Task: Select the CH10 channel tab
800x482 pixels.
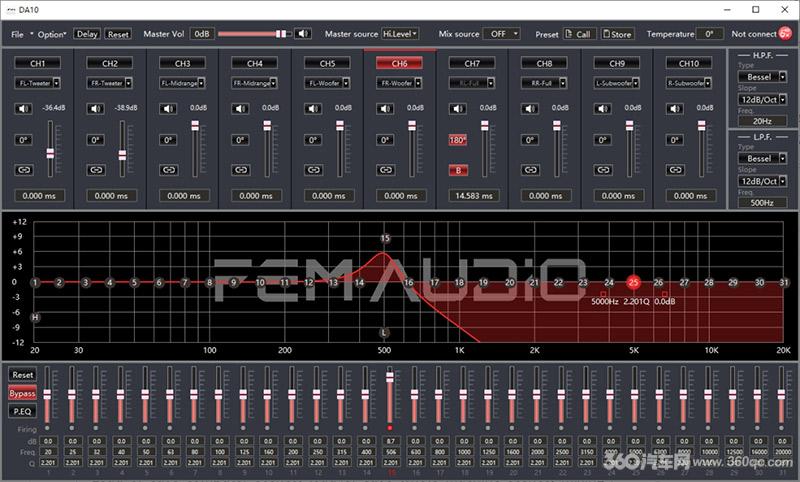Action: 689,63
